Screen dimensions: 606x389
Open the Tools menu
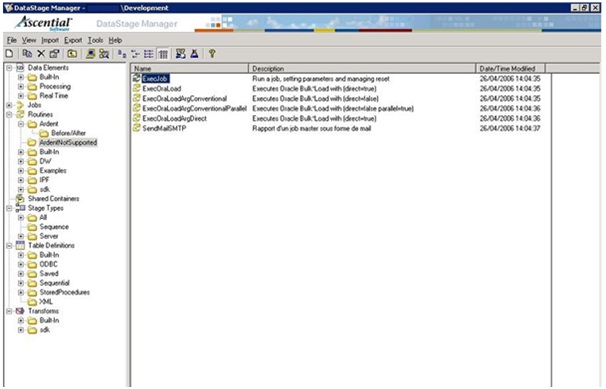pyautogui.click(x=95, y=40)
